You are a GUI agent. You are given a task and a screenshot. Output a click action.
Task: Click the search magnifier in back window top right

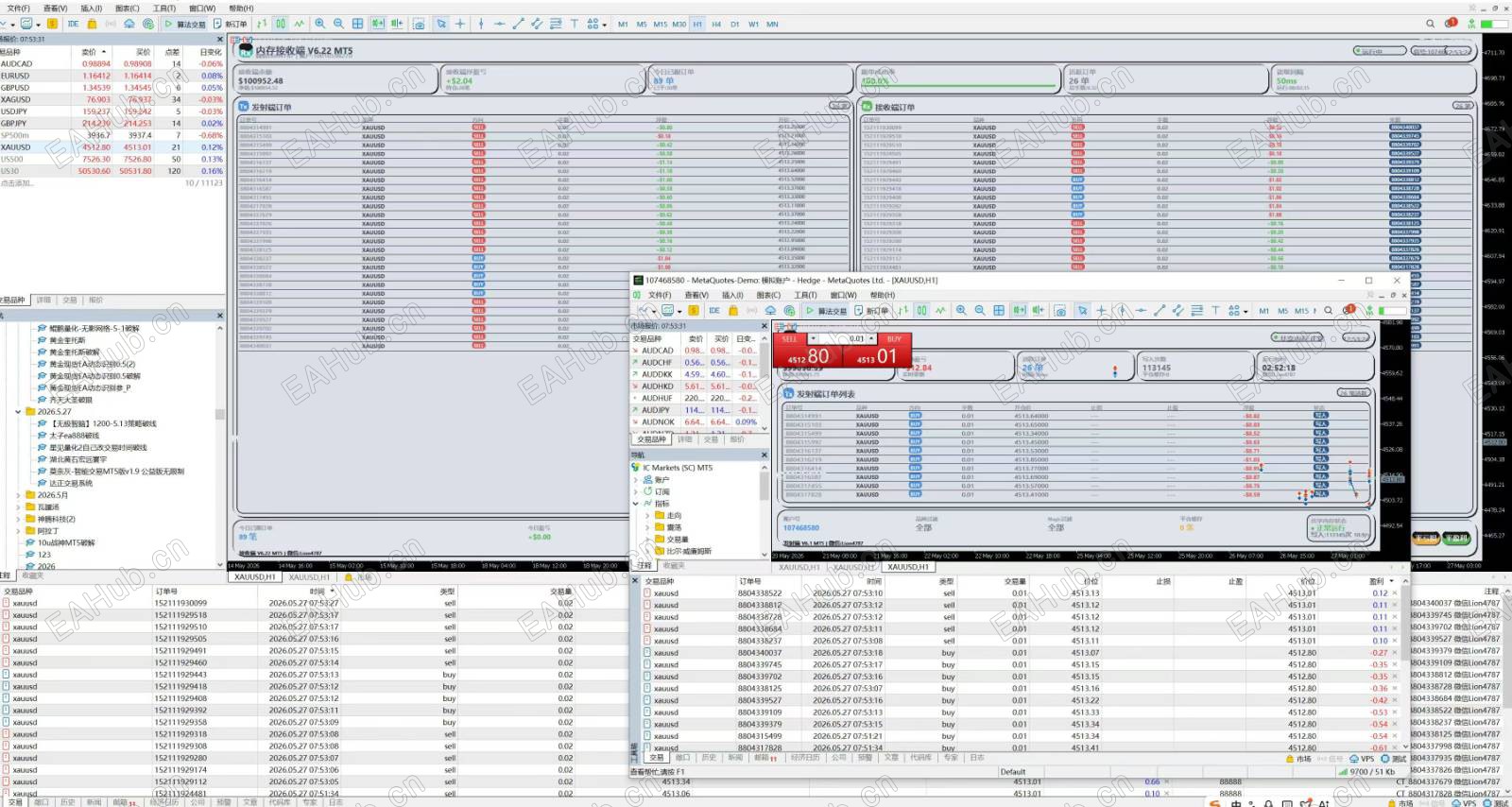[x=1431, y=24]
